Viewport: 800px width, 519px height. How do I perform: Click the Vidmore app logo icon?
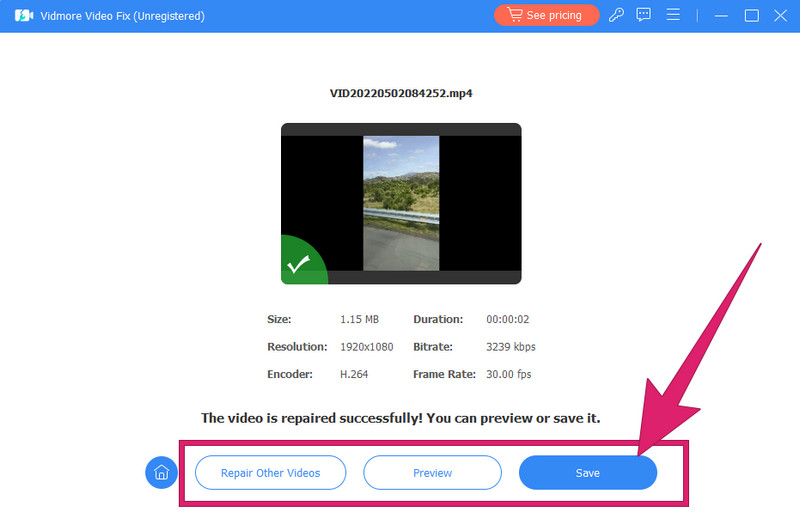click(24, 16)
